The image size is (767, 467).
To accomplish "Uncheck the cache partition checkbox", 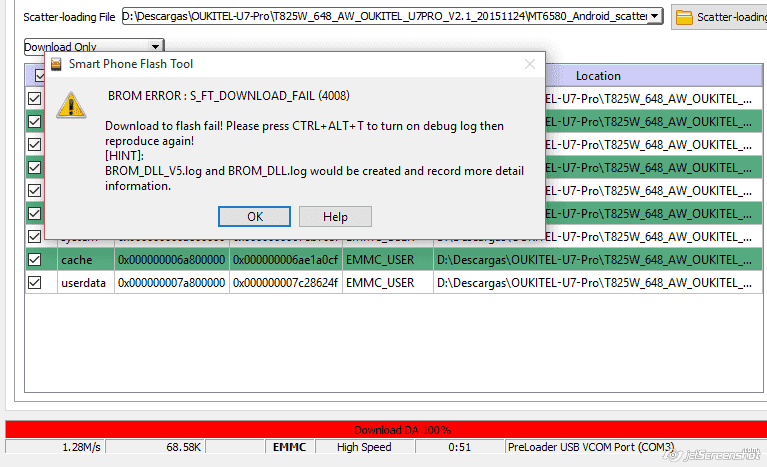I will (x=34, y=259).
